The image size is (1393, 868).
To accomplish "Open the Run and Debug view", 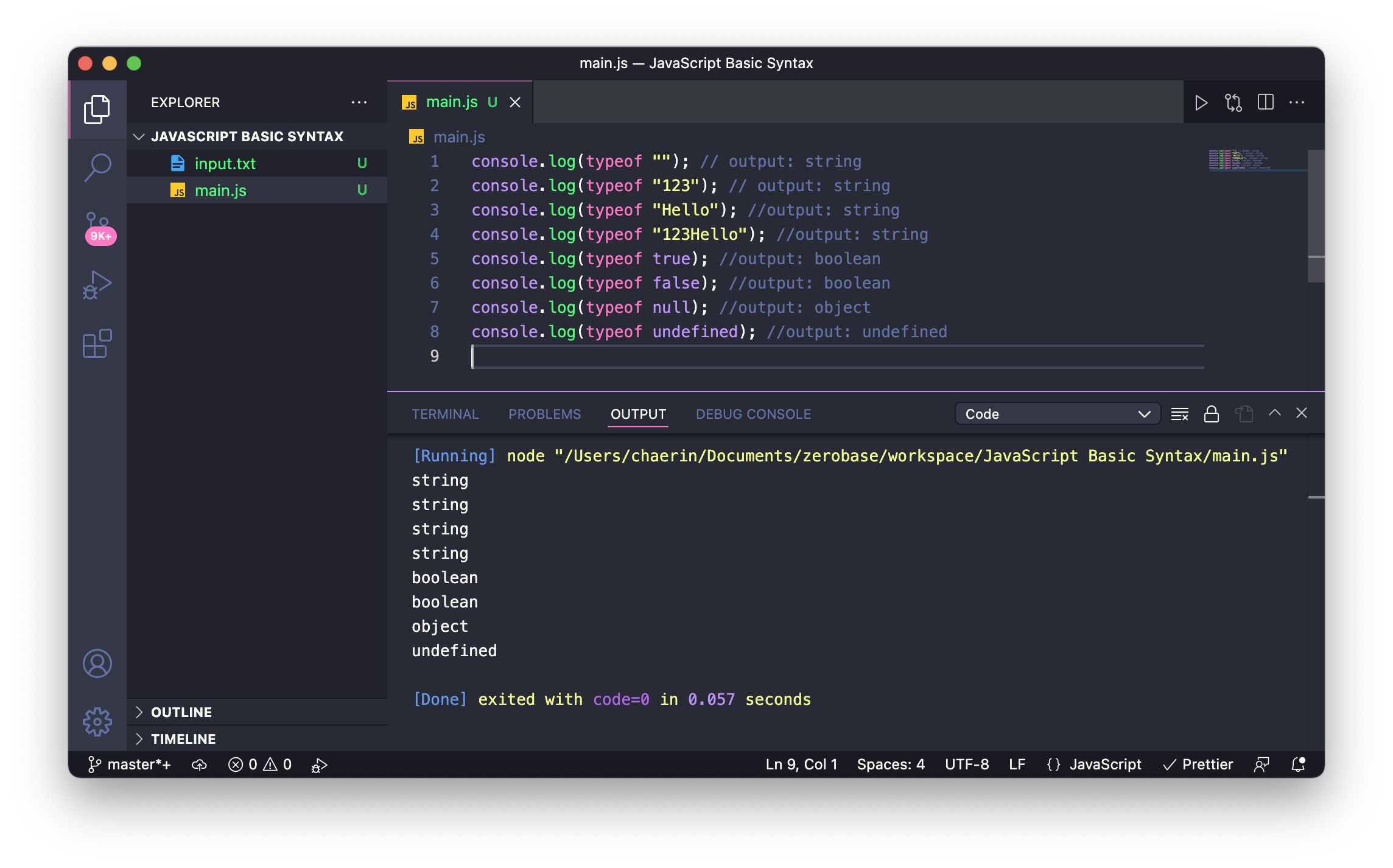I will pos(97,285).
